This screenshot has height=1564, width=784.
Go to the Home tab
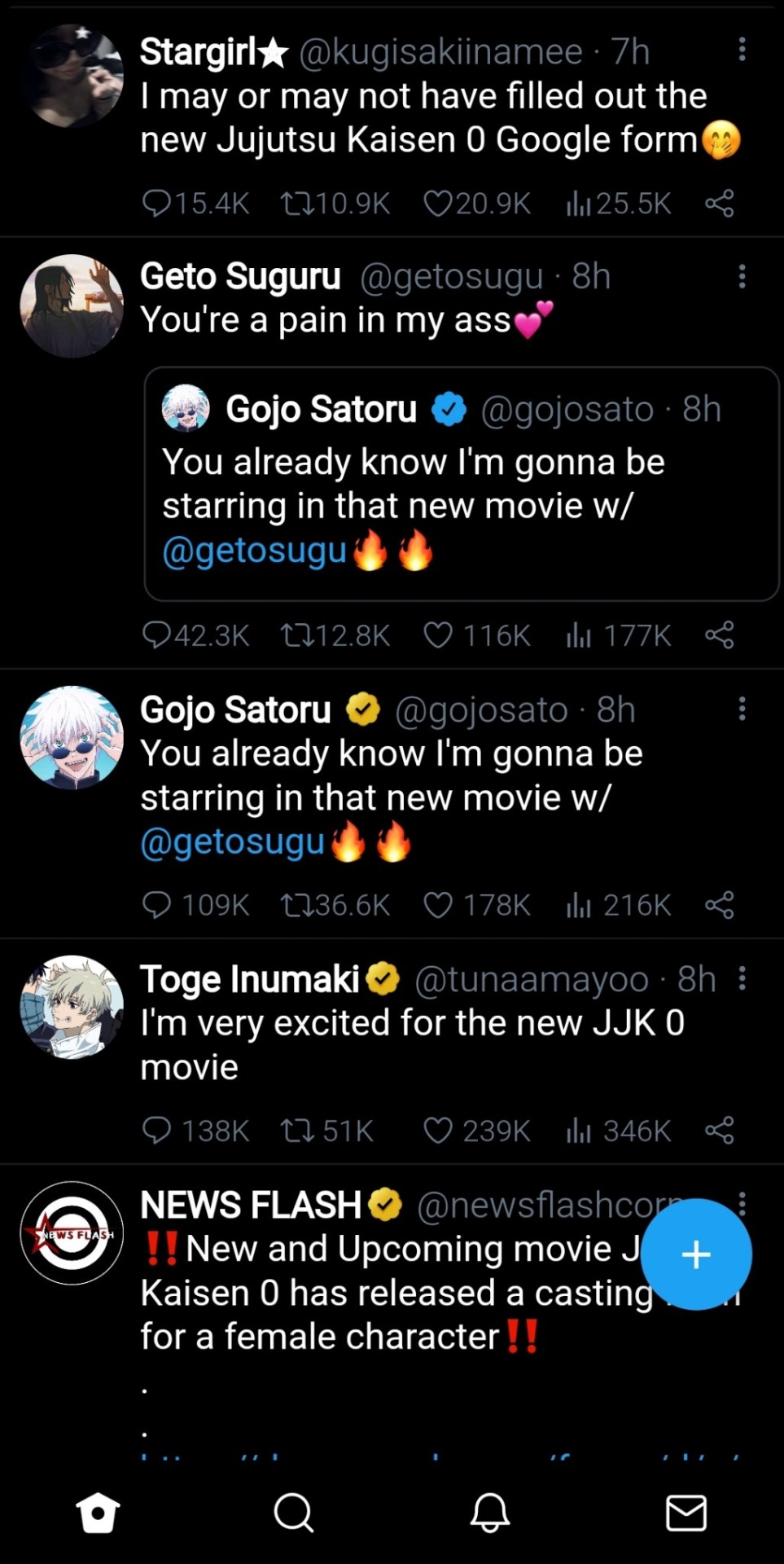pos(98,1513)
